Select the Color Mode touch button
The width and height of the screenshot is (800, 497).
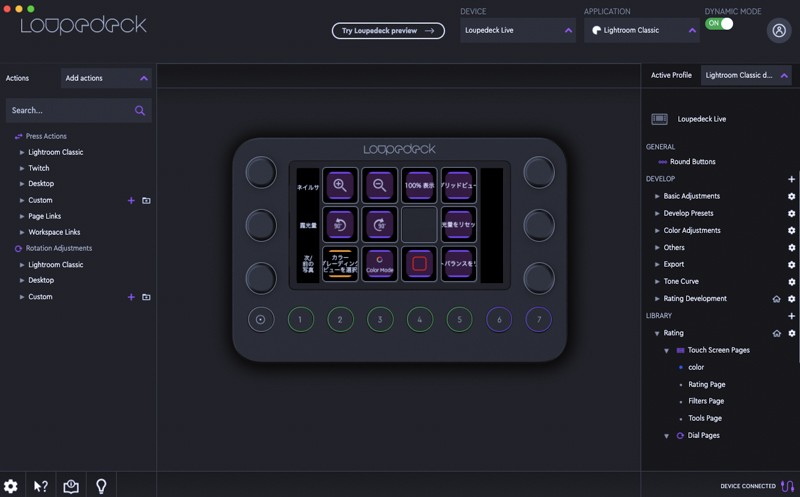point(380,264)
